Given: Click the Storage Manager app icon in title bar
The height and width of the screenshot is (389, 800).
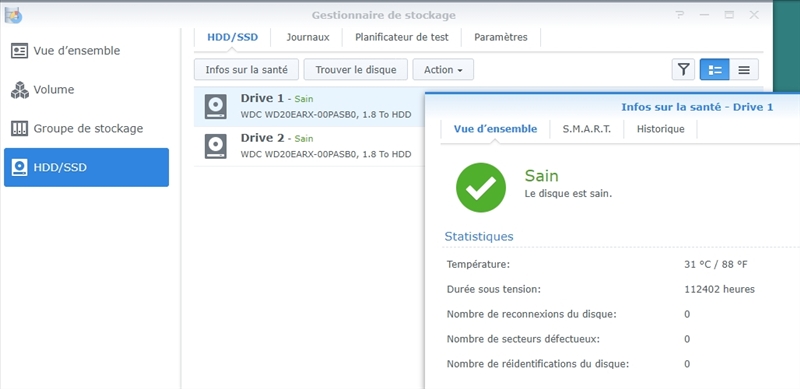Looking at the screenshot, I should coord(13,15).
